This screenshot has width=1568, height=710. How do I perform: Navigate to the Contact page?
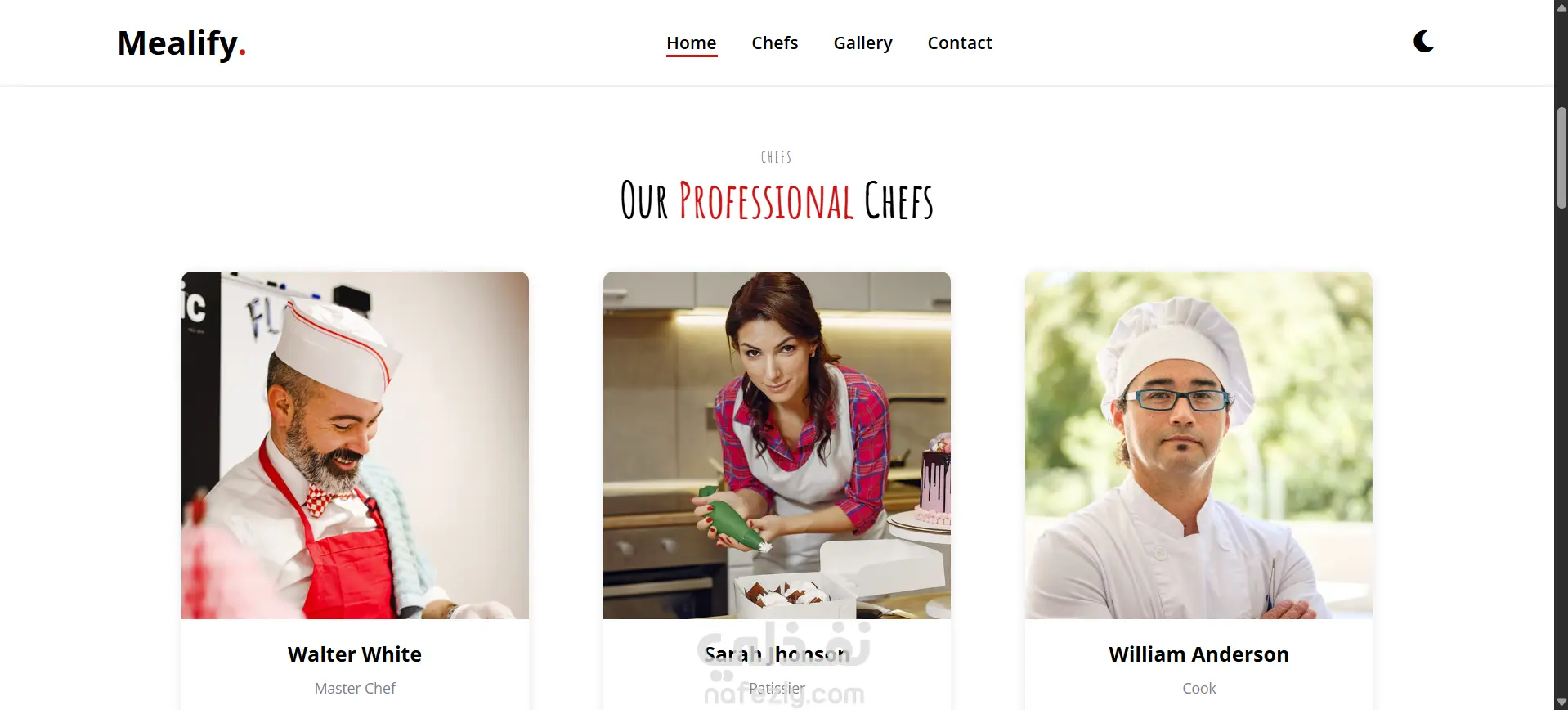(959, 43)
